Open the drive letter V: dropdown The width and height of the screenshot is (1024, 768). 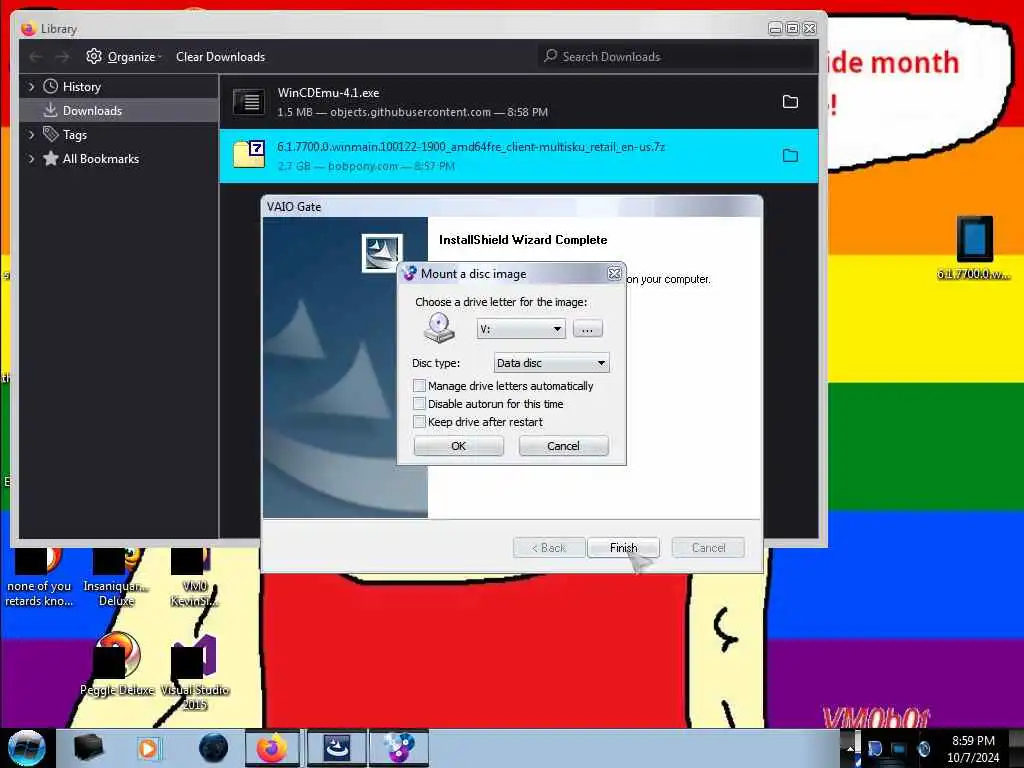coord(520,329)
